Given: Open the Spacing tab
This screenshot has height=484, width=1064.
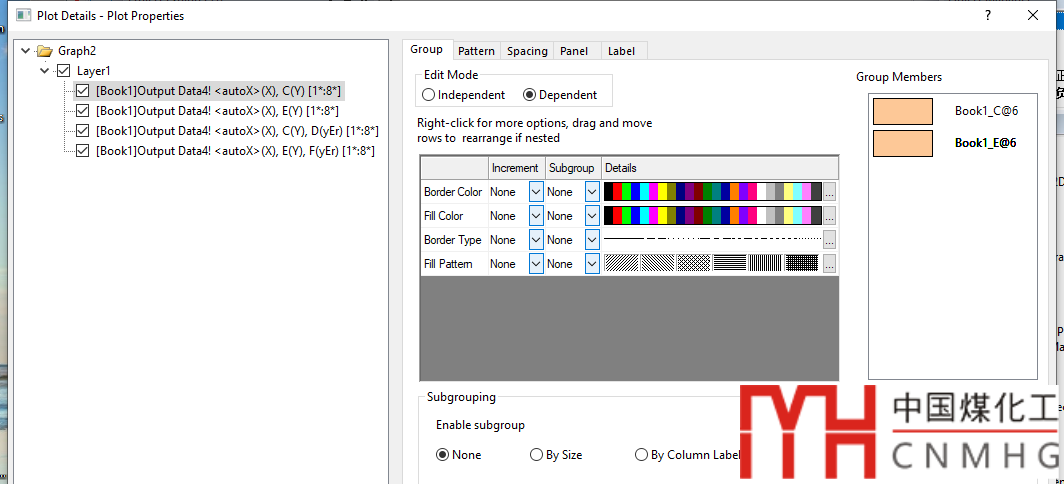Looking at the screenshot, I should click(x=527, y=51).
